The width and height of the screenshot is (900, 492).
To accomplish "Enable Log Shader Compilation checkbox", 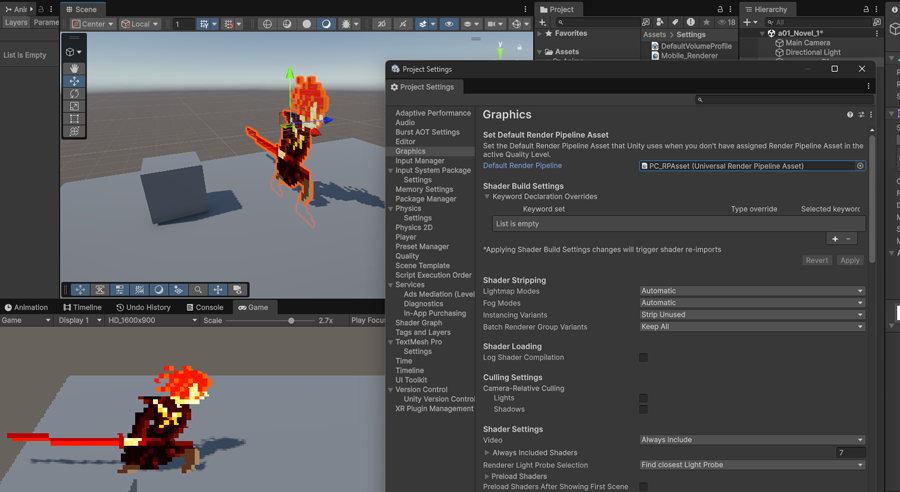I will click(643, 357).
